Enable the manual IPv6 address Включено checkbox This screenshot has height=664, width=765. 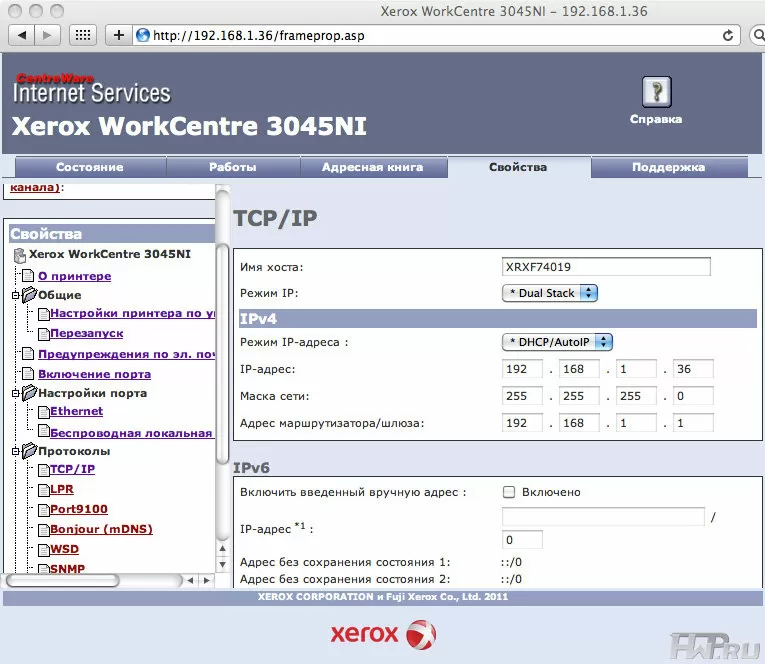[x=508, y=492]
